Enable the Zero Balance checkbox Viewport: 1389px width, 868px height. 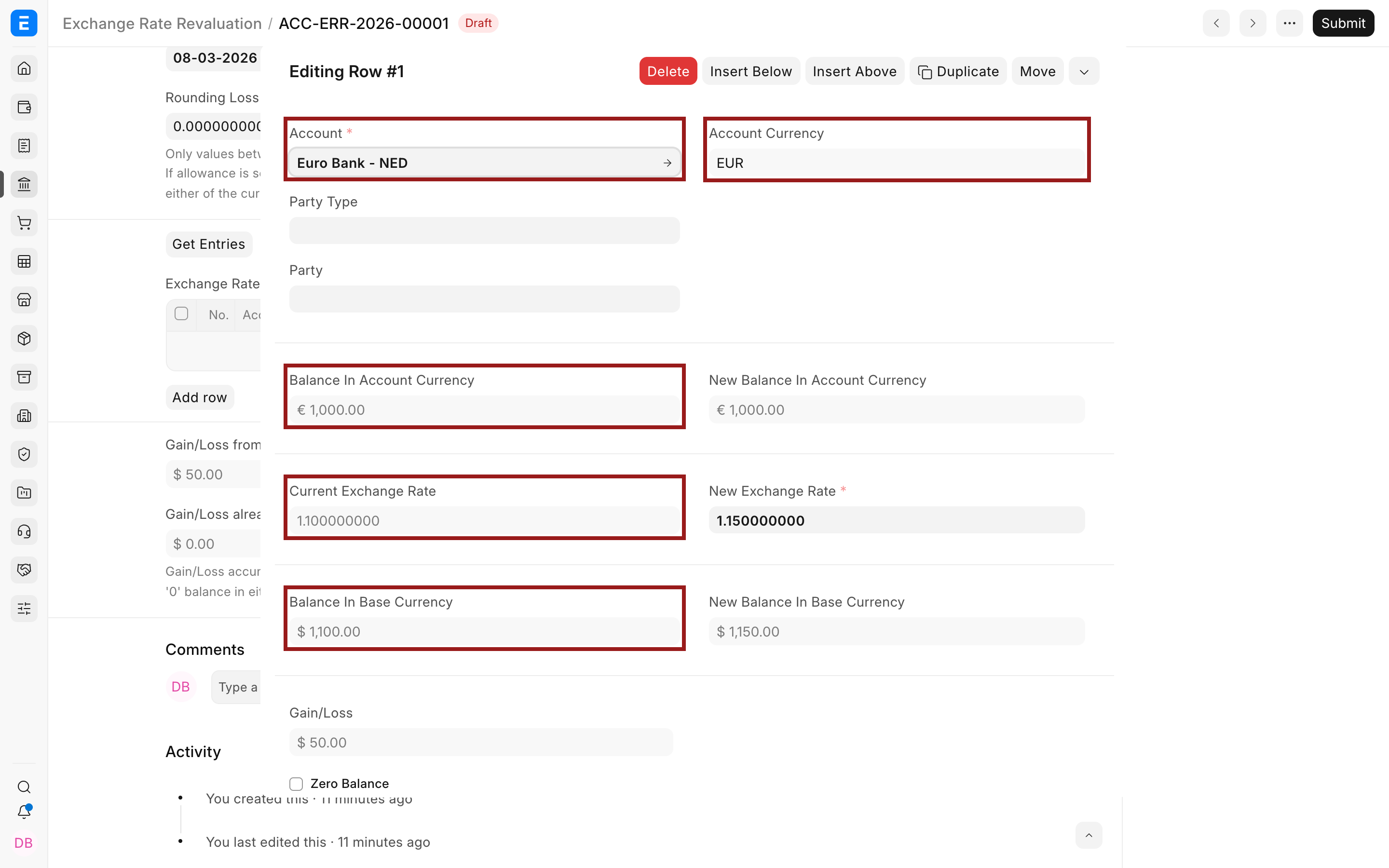tap(296, 784)
